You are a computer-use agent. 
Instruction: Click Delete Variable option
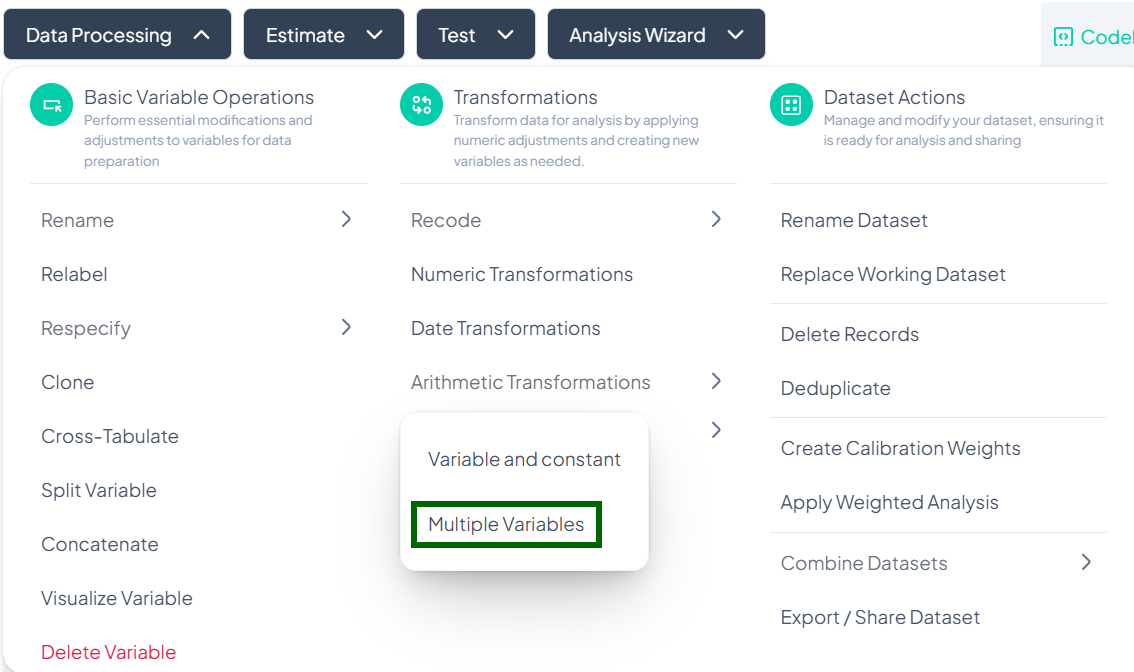point(108,652)
